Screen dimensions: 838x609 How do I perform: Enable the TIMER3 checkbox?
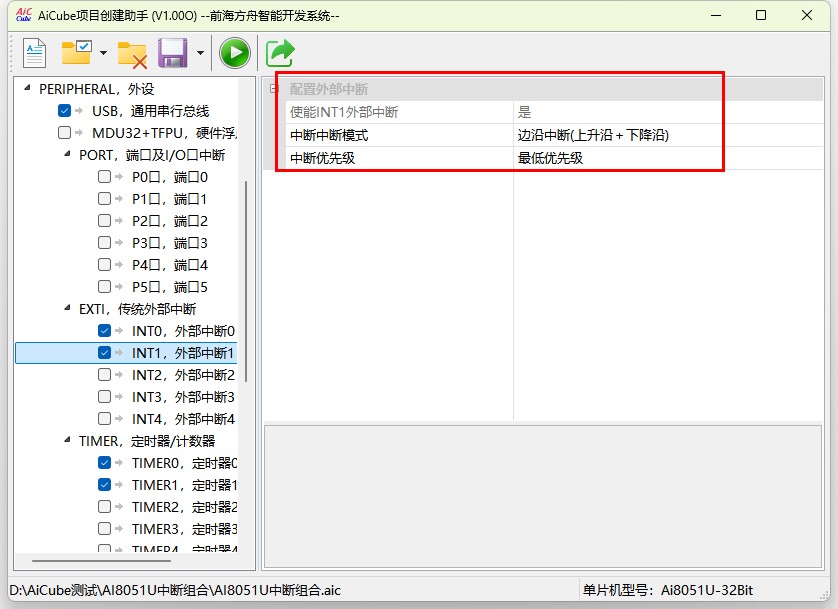click(x=104, y=528)
